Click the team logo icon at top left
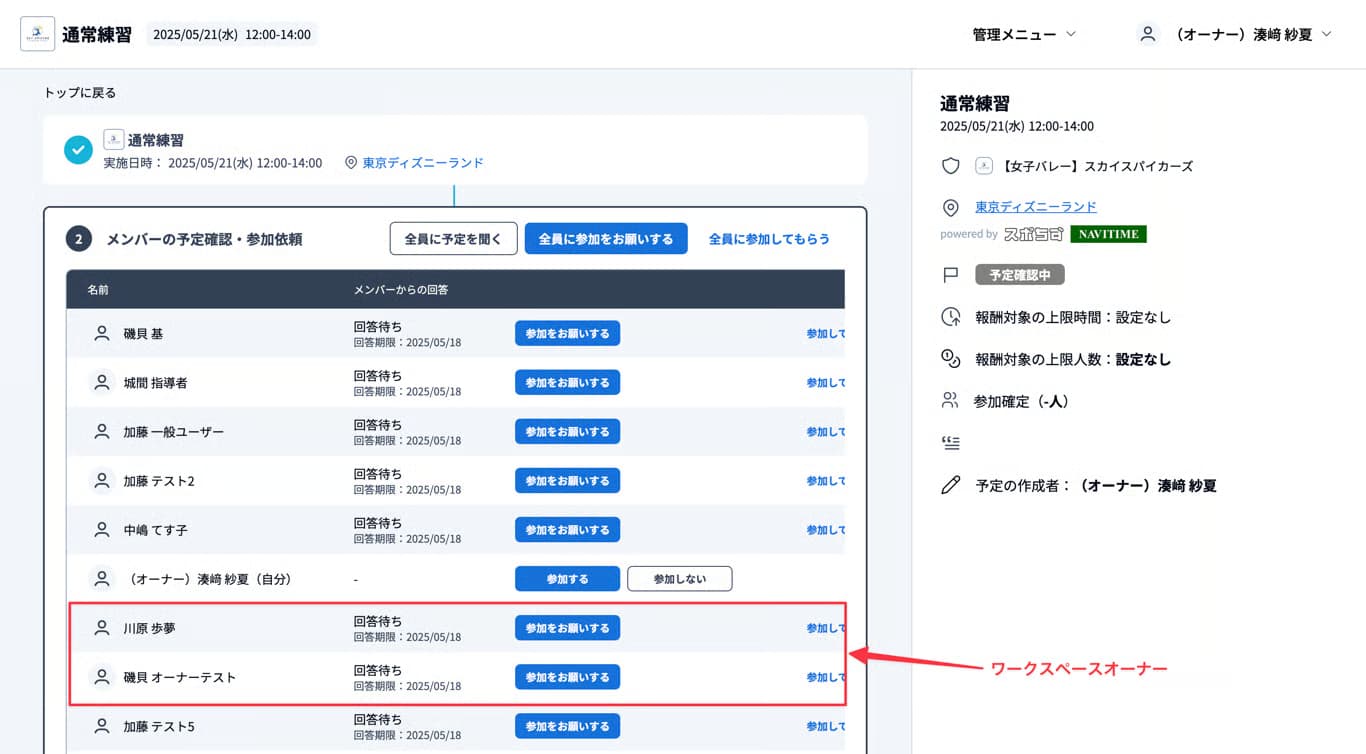This screenshot has height=754, width=1366. pos(37,33)
